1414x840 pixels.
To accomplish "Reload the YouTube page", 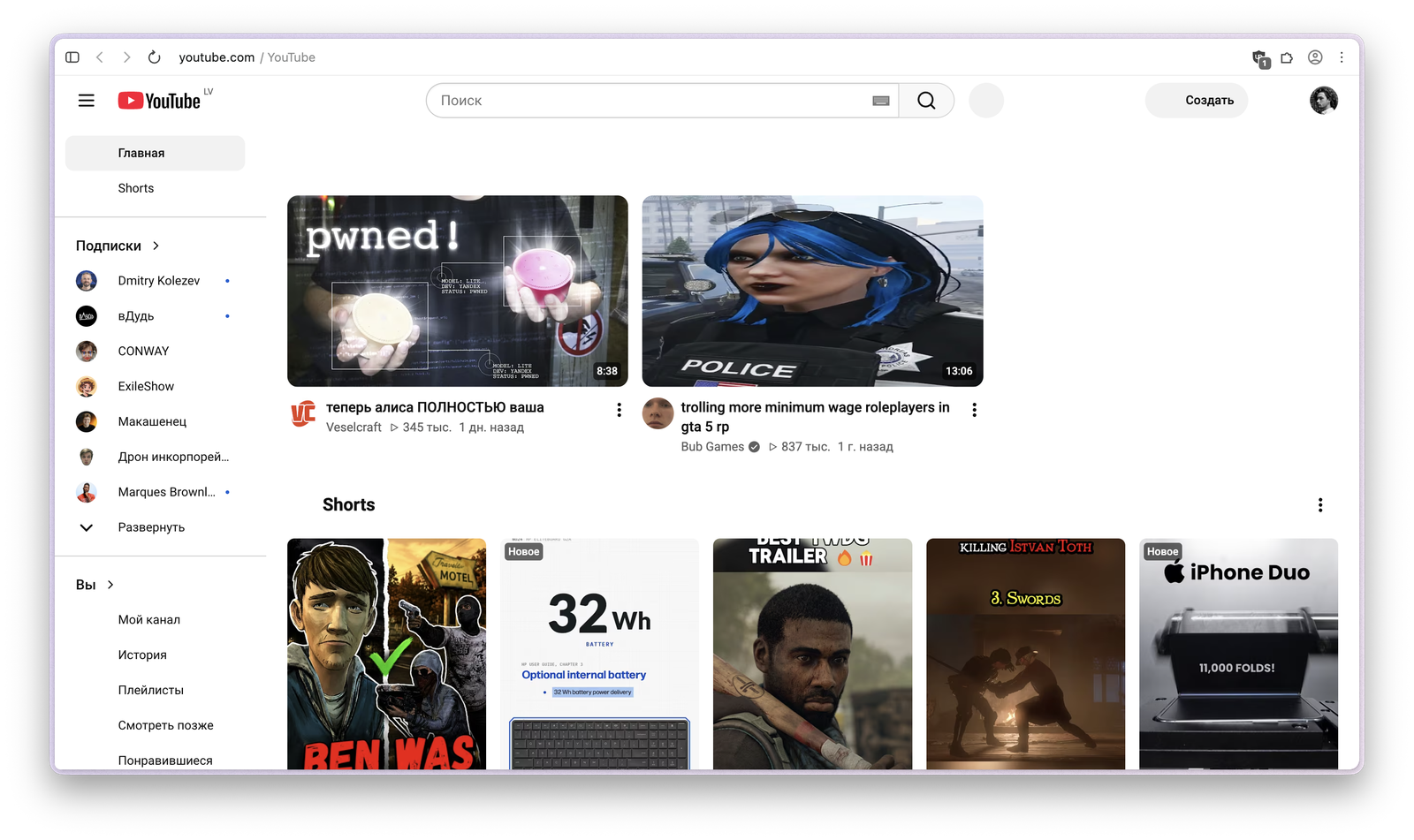I will coord(154,57).
